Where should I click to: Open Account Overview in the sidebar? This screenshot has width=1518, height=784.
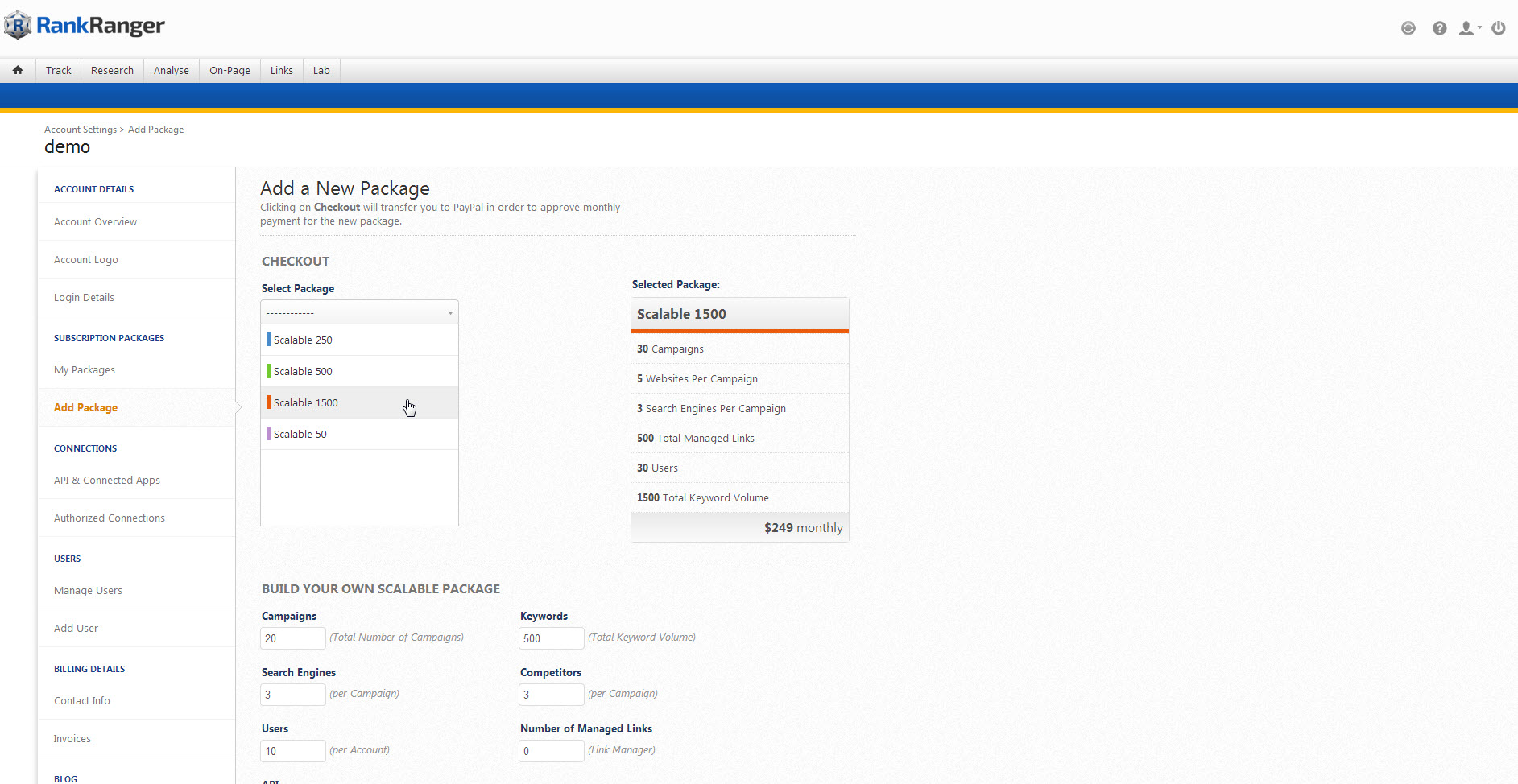(x=95, y=222)
